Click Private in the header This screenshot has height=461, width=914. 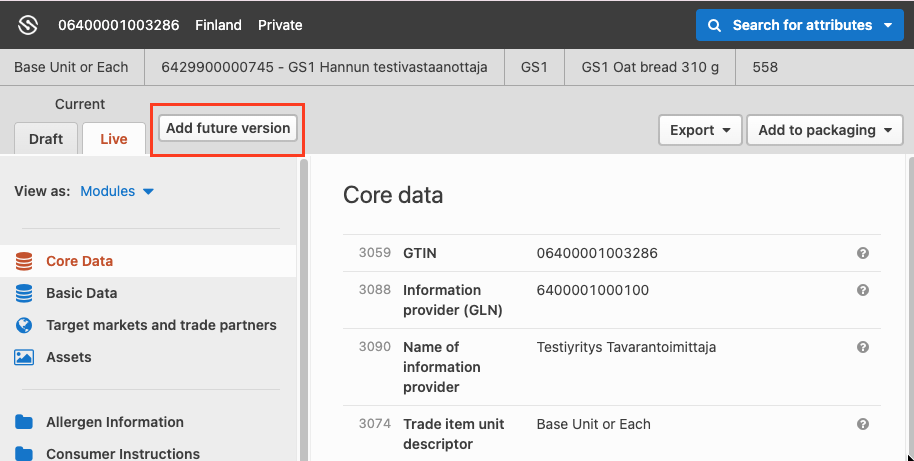[x=280, y=25]
